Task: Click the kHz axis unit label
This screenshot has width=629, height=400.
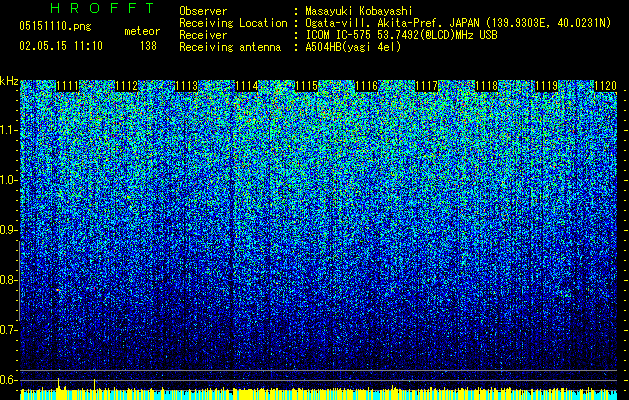Action: click(x=9, y=81)
